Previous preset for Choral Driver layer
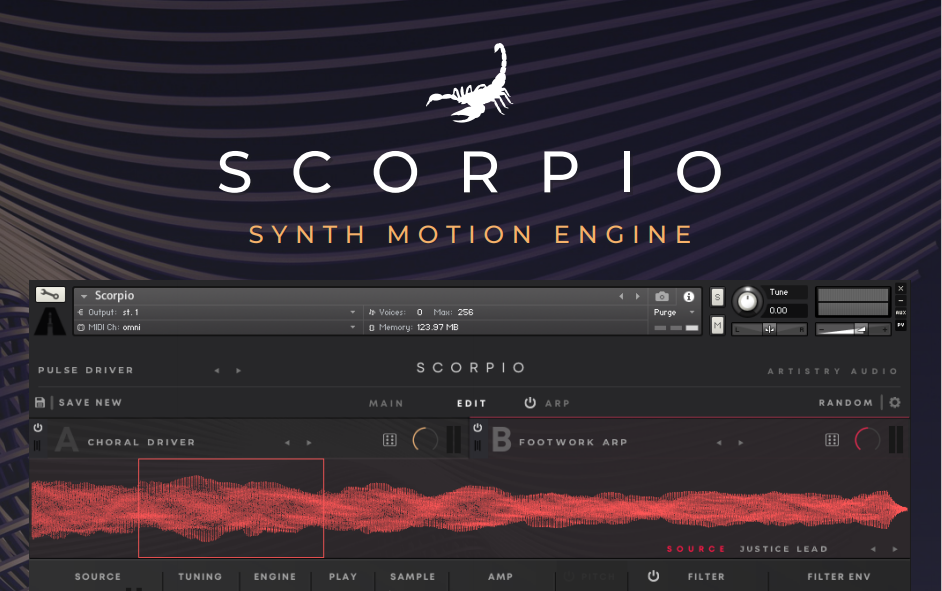 click(x=287, y=443)
